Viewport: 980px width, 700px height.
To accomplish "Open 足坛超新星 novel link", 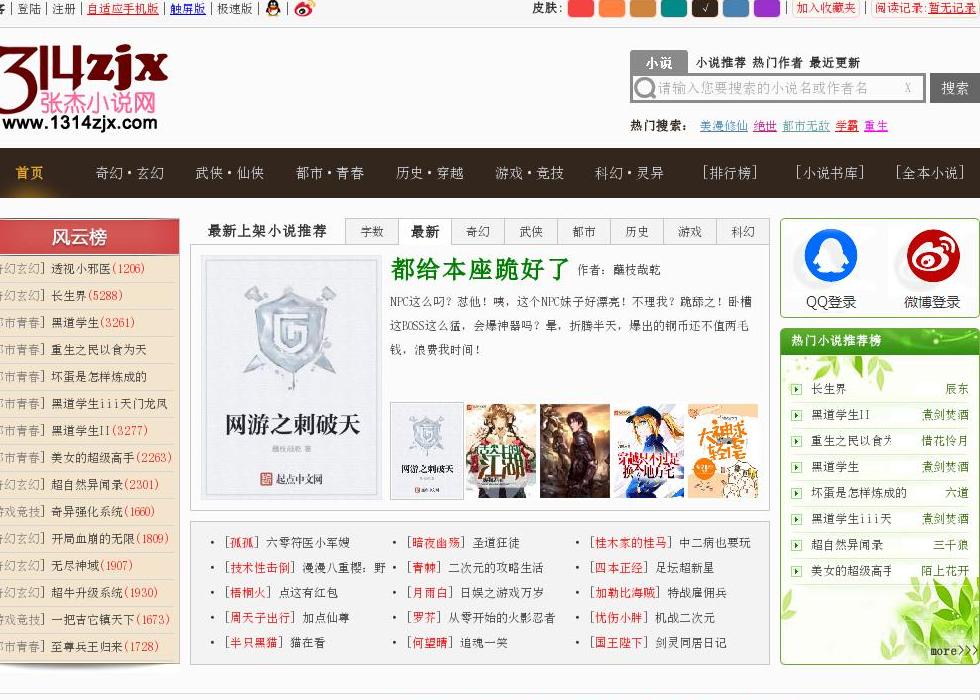I will click(684, 568).
